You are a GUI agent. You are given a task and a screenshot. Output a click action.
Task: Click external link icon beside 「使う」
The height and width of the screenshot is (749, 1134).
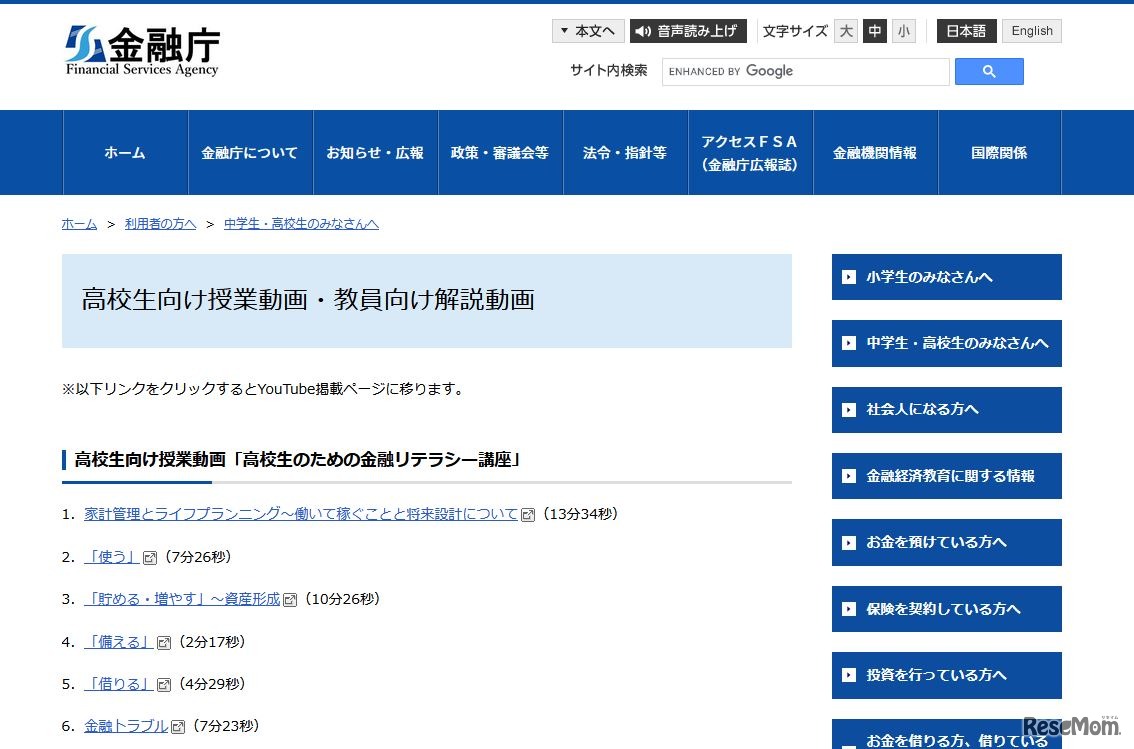[x=150, y=557]
